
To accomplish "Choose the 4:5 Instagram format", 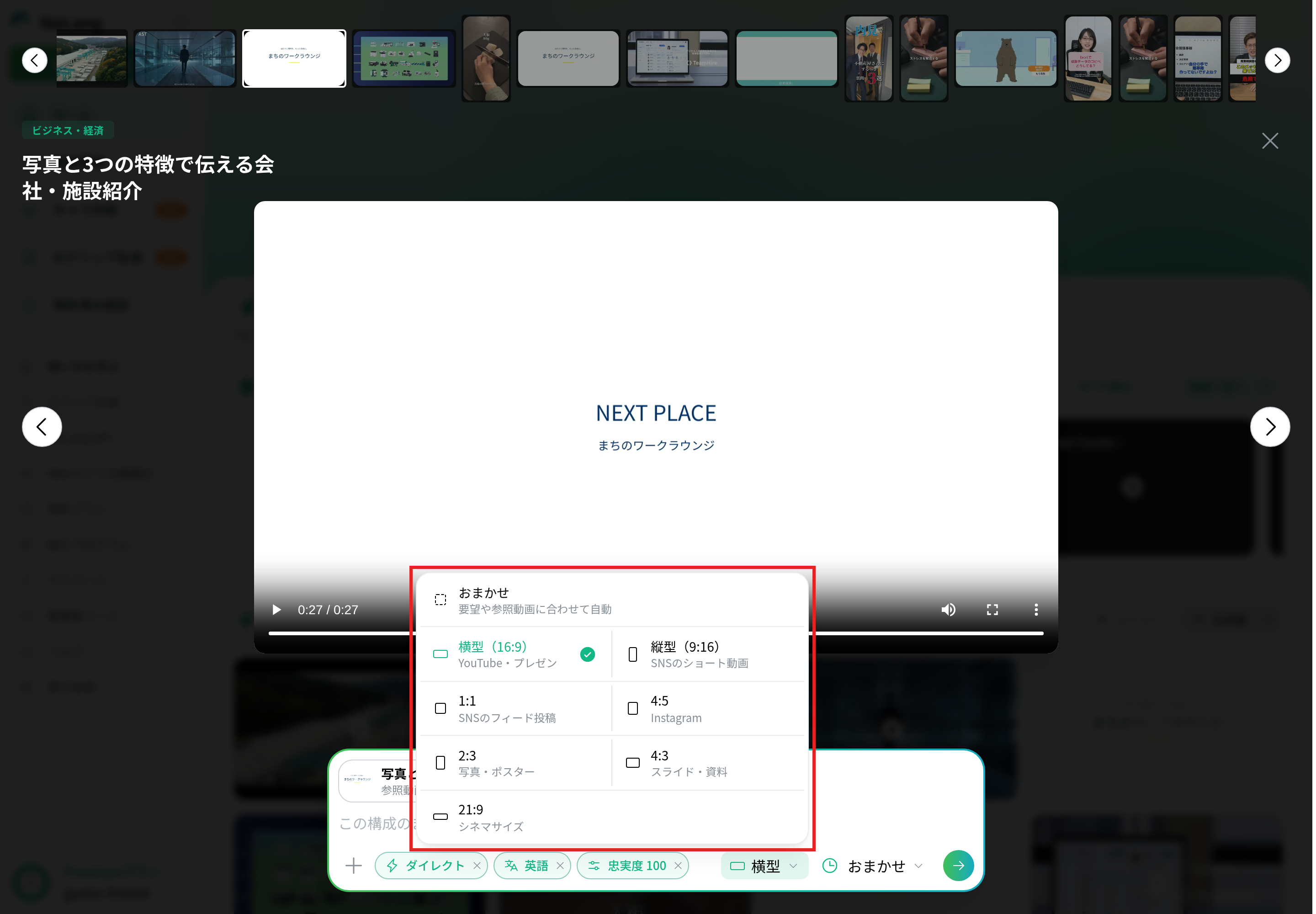I will (x=708, y=708).
